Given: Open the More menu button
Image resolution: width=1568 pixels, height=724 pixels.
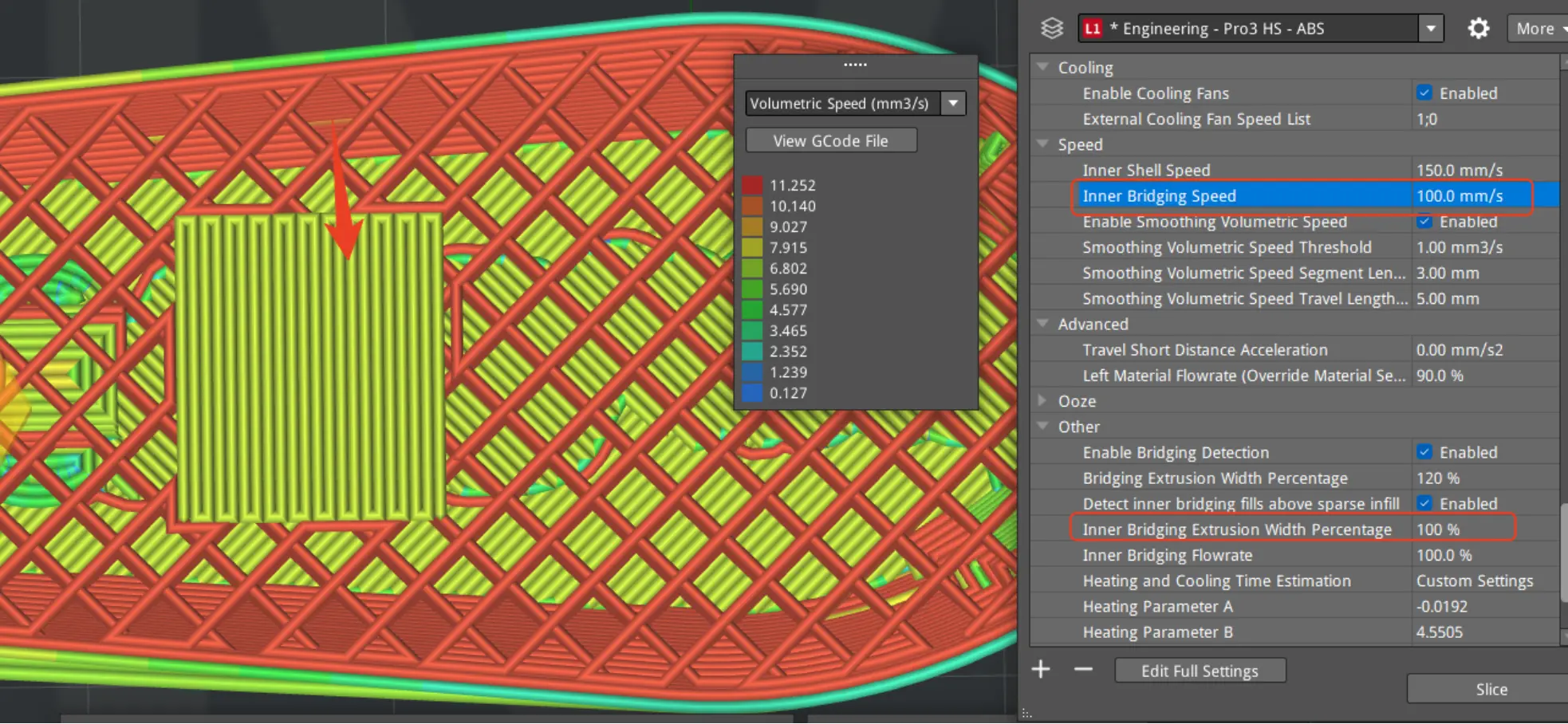Looking at the screenshot, I should point(1537,29).
